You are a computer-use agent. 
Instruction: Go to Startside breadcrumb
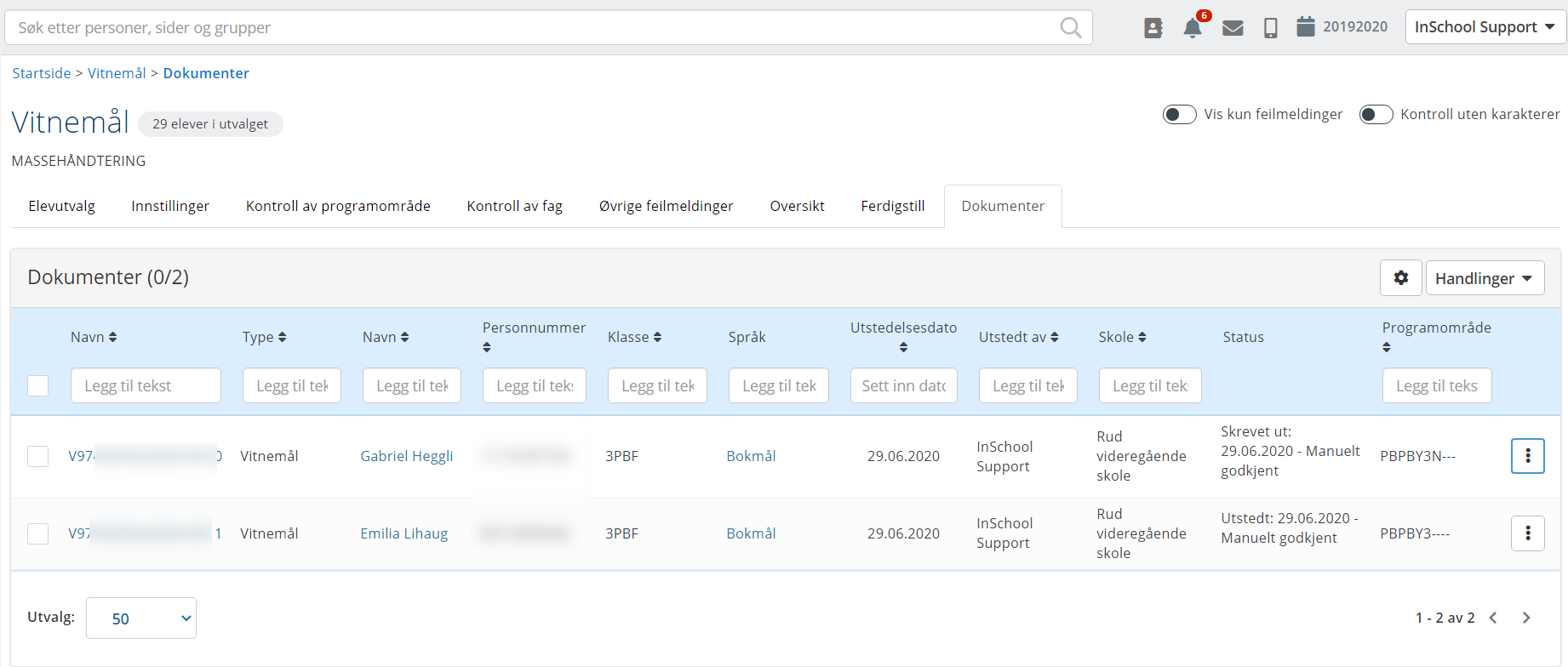tap(42, 73)
